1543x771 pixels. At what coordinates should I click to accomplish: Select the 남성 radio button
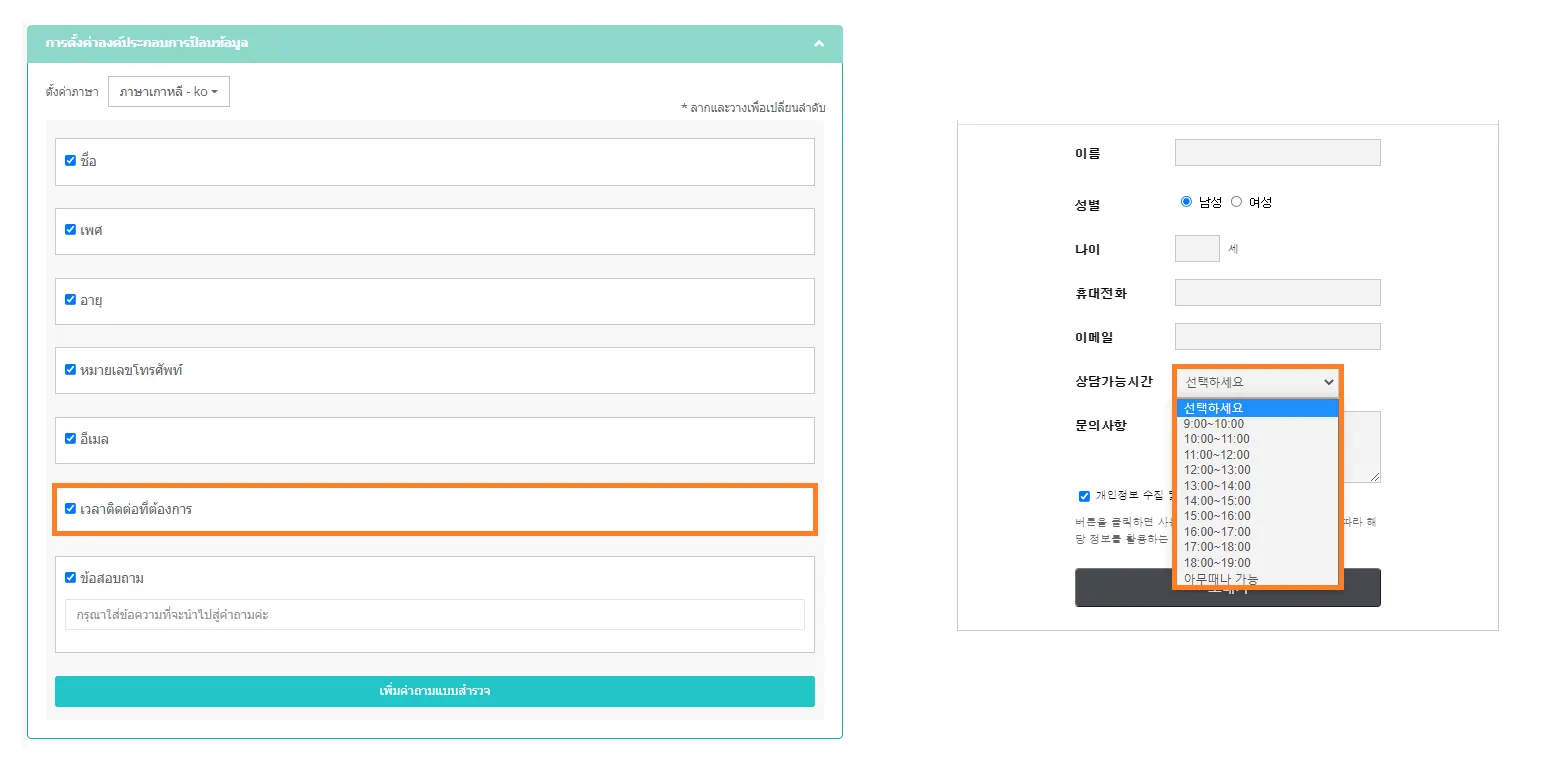coord(1187,201)
